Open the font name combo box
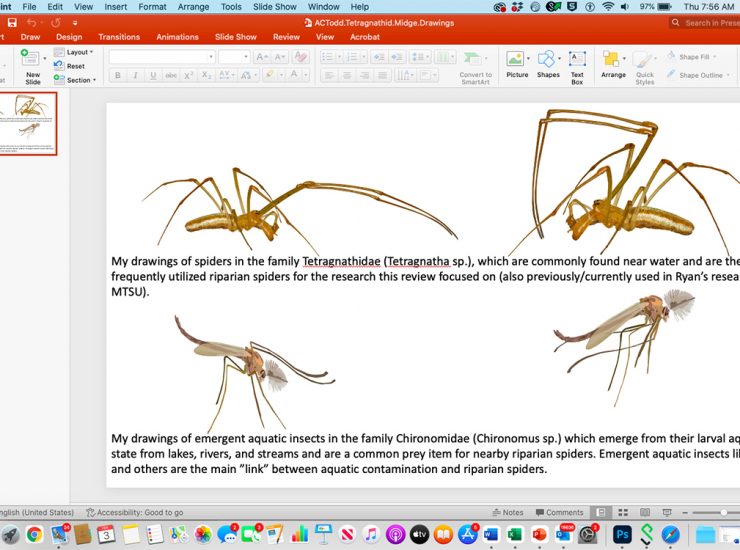The image size is (740, 550). 161,57
